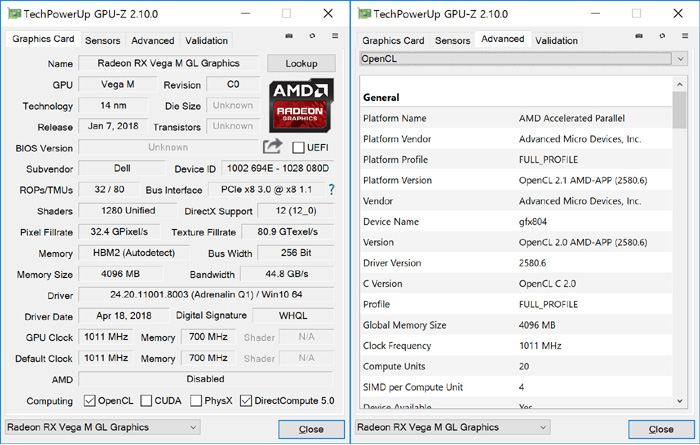Click the Bus Interface question mark icon
This screenshot has width=700, height=445.
tap(331, 189)
